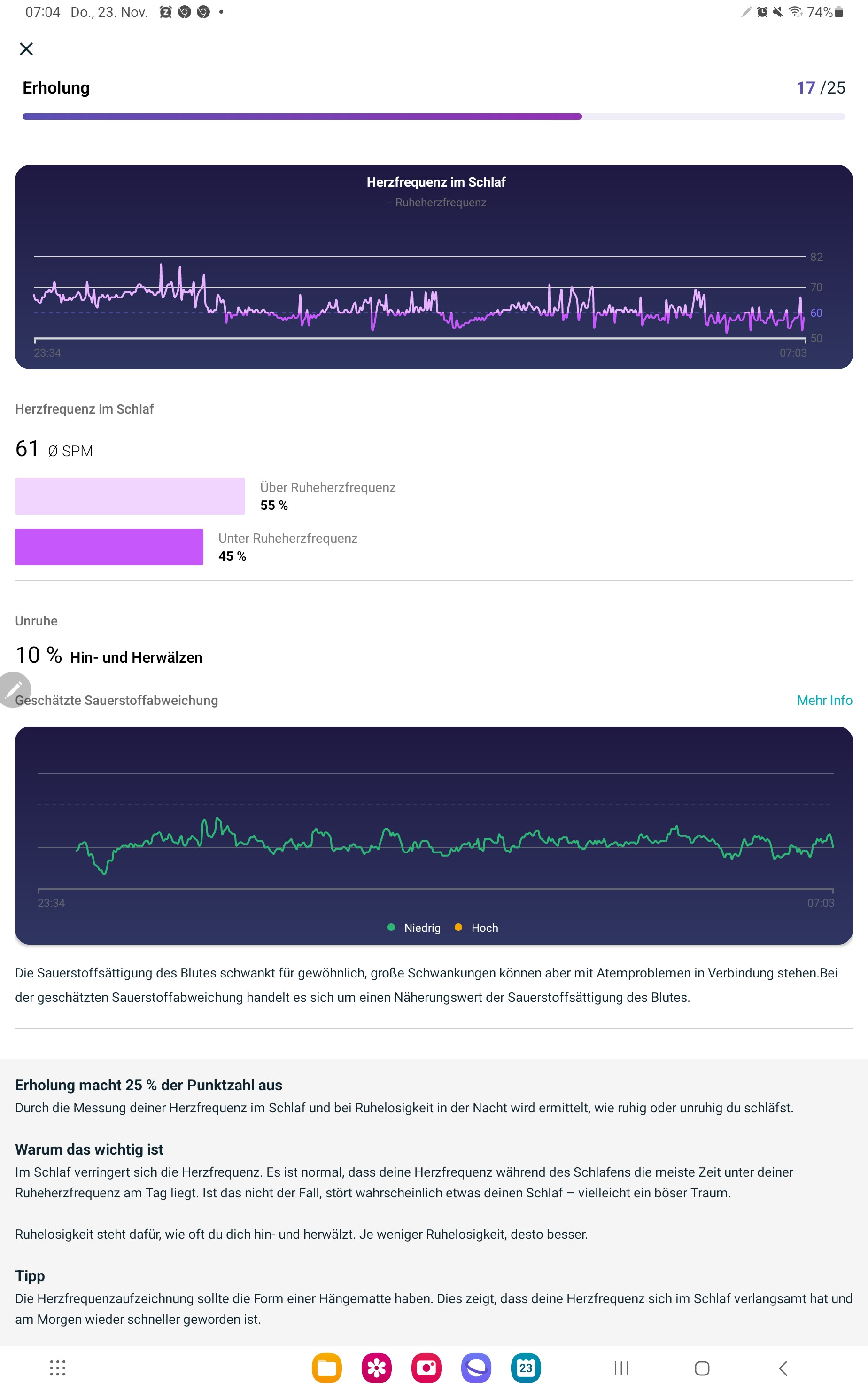Launch the yellow My Files app

point(326,1368)
